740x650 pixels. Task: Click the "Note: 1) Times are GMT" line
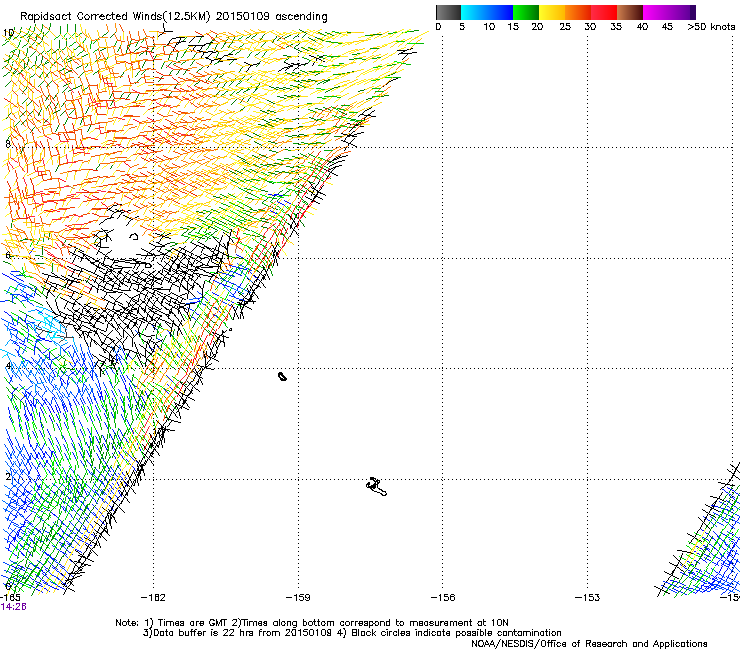click(312, 623)
